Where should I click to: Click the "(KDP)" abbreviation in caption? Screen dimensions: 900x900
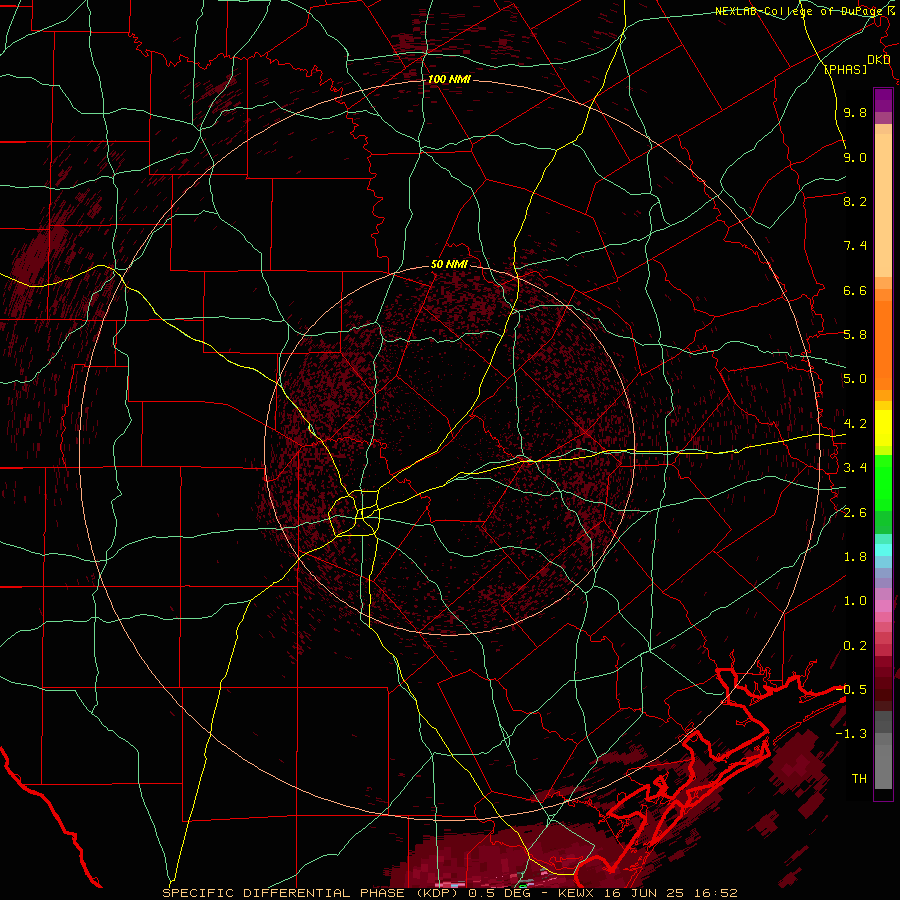point(439,893)
